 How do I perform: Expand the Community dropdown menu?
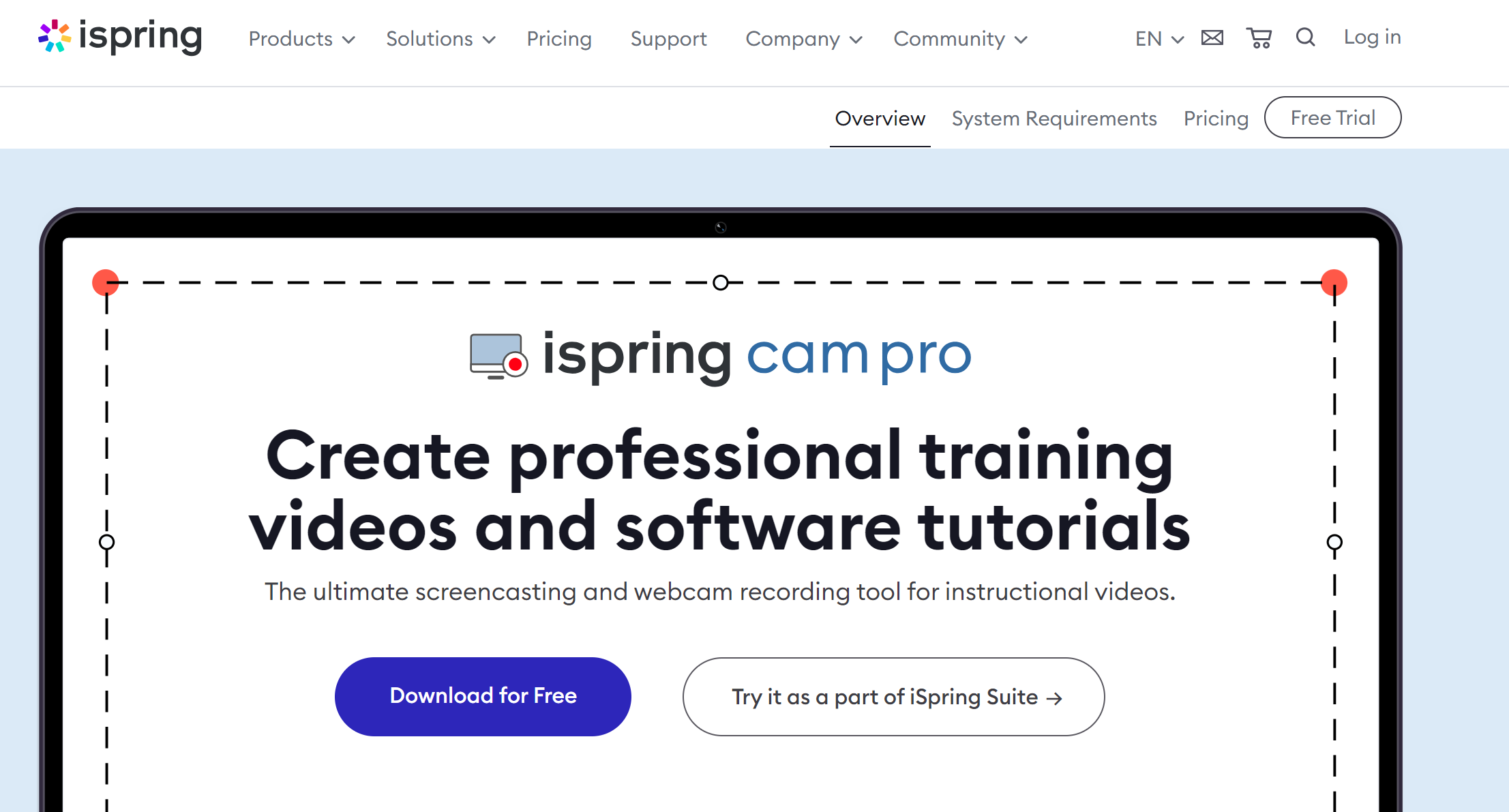click(960, 39)
